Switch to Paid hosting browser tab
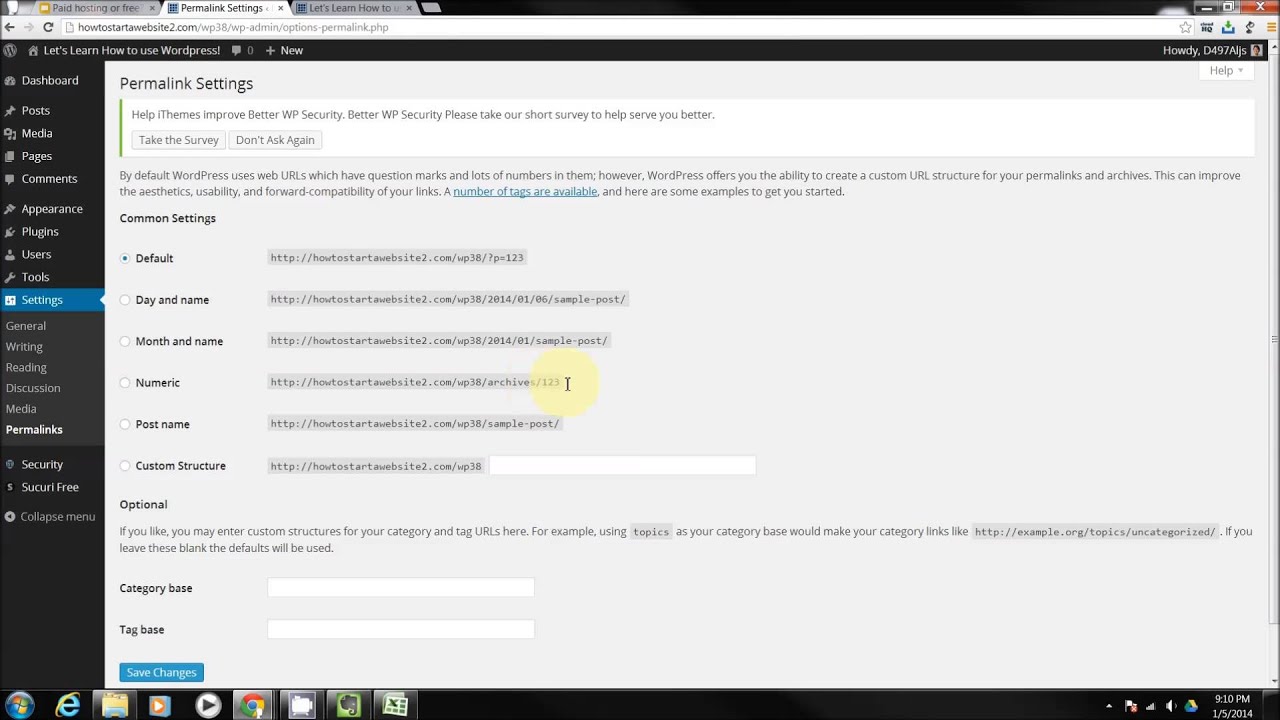Image resolution: width=1280 pixels, height=720 pixels. point(96,8)
